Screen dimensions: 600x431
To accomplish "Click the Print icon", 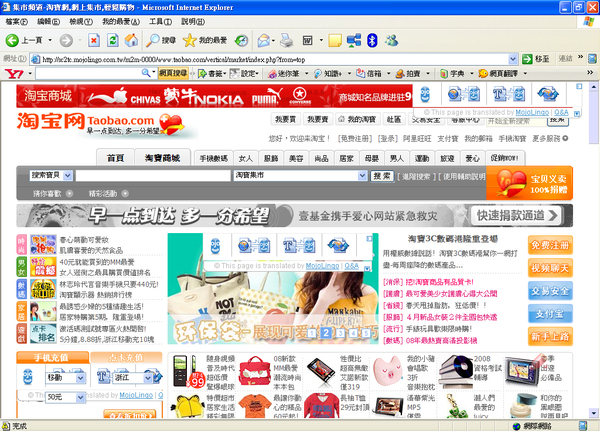I will coord(286,40).
